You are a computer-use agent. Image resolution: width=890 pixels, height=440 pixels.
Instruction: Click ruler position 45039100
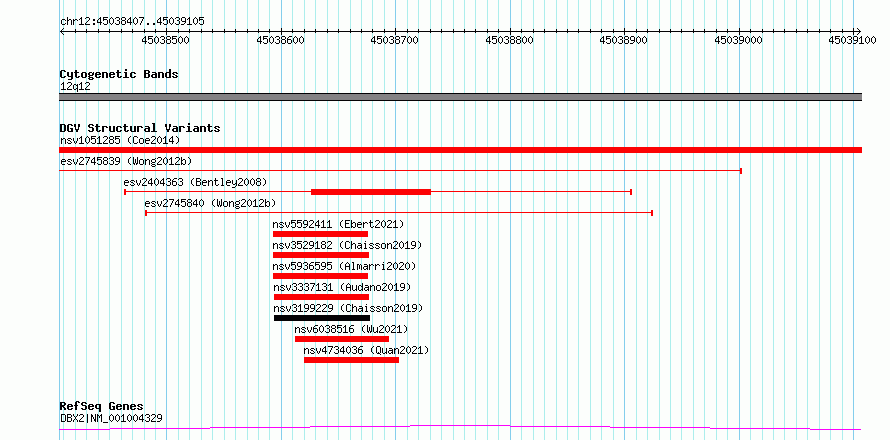(853, 40)
